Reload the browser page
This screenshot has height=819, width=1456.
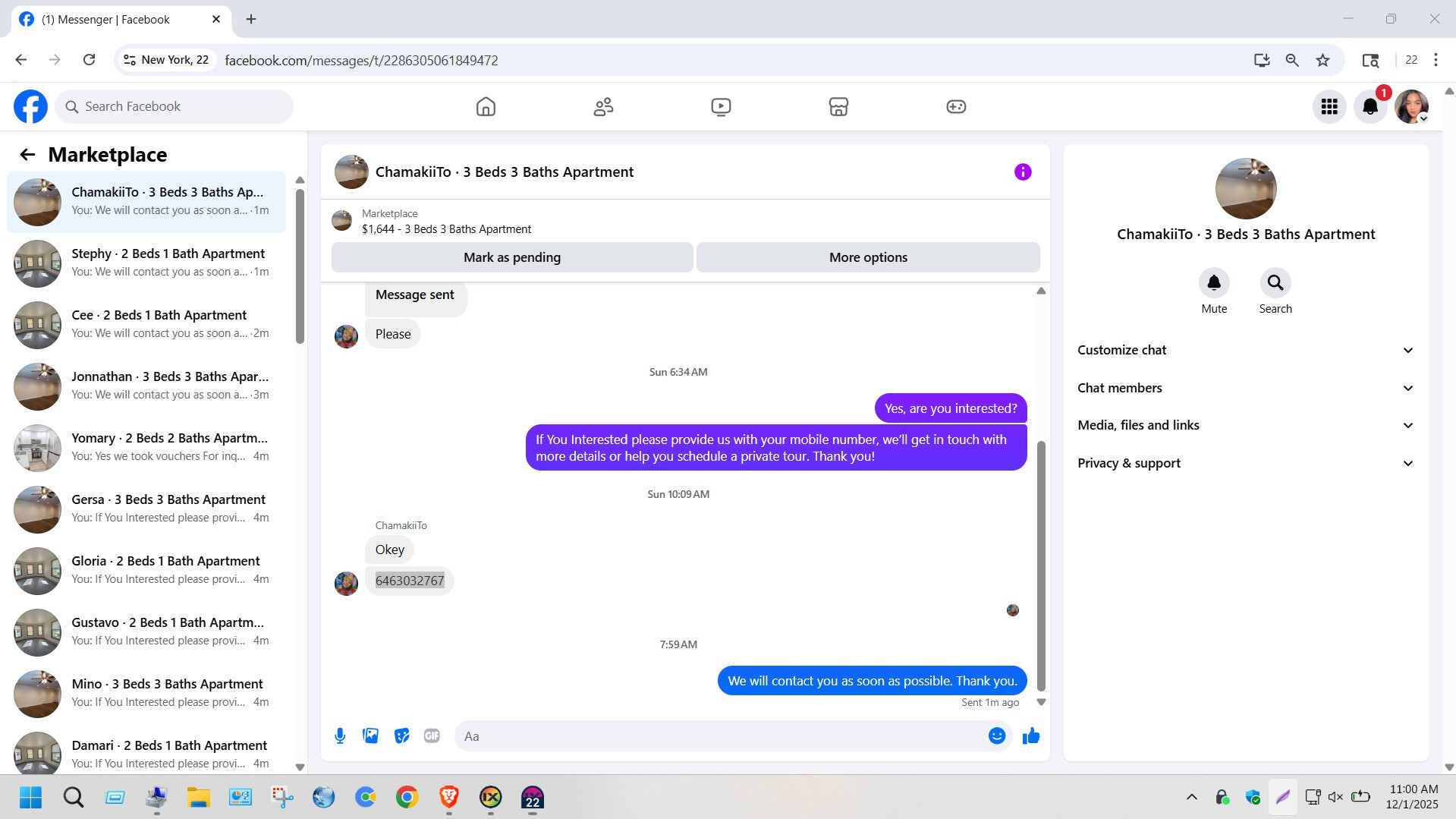tap(89, 60)
